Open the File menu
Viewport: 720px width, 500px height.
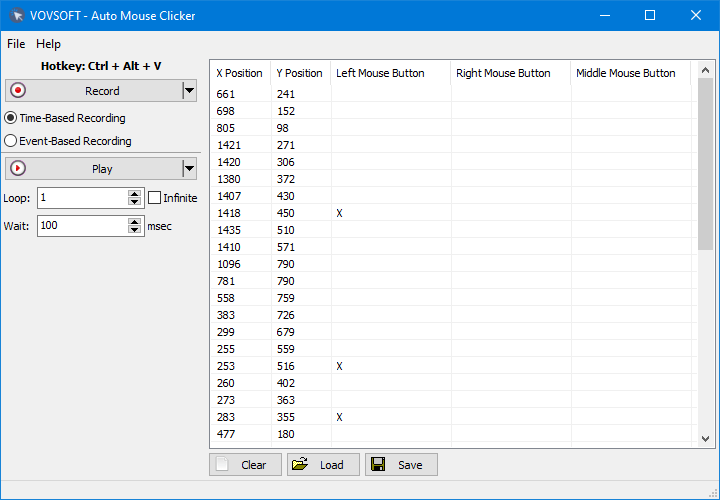click(x=16, y=44)
